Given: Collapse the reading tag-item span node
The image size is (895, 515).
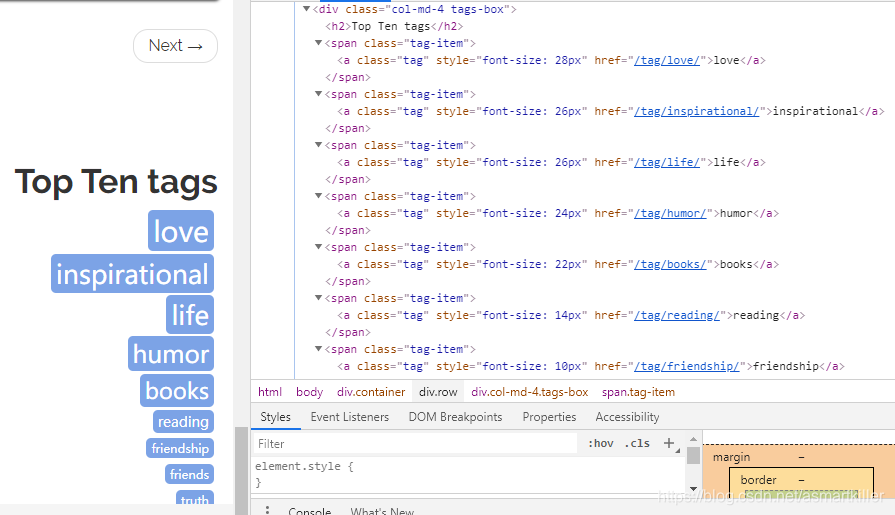Looking at the screenshot, I should point(319,297).
